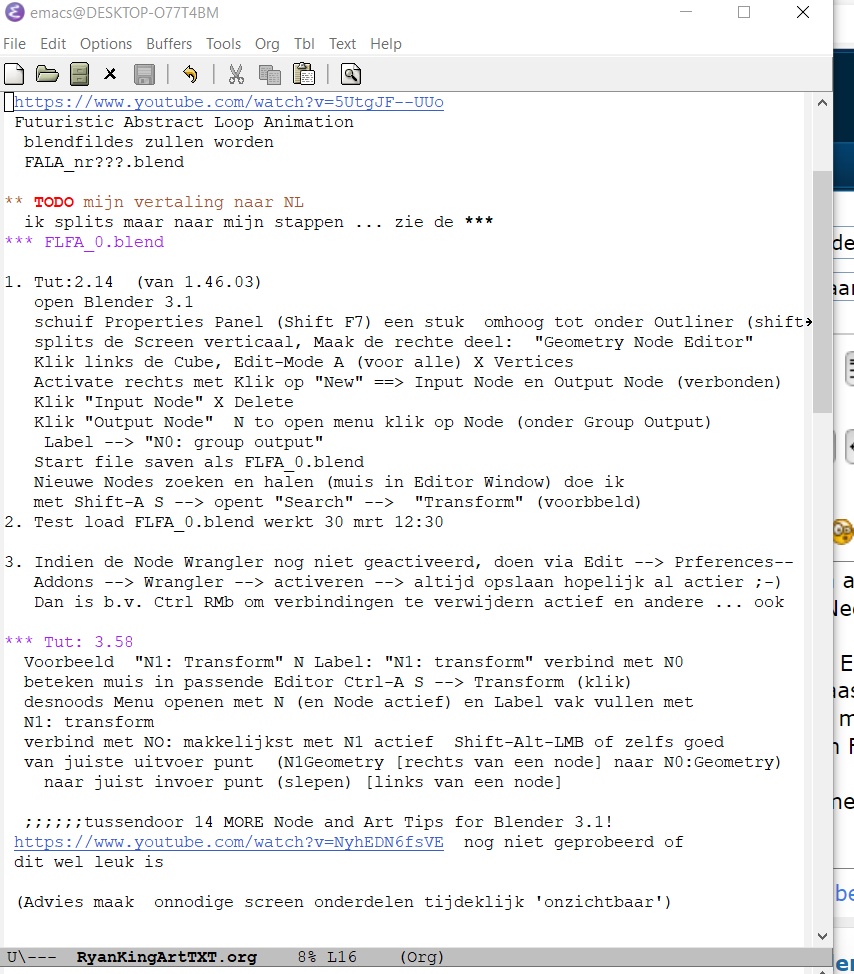Undo with the curved arrow icon
Screen dimensions: 854x974
(x=190, y=75)
